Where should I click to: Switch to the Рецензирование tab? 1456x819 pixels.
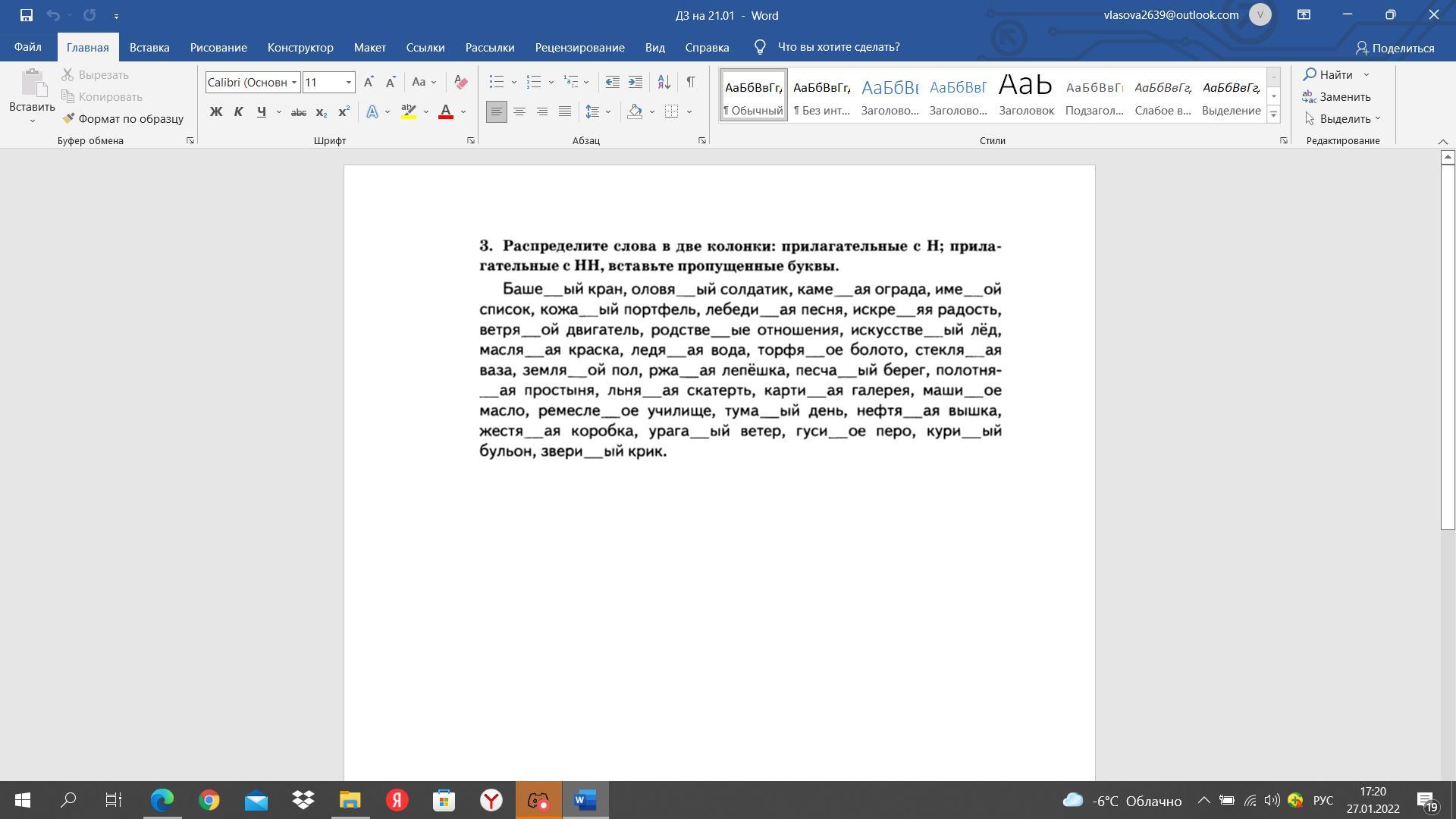click(579, 47)
